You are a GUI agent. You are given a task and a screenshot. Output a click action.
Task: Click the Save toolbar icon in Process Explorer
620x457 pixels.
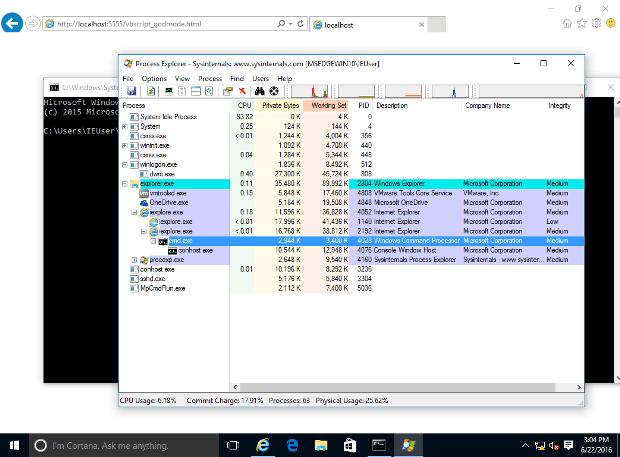tap(132, 91)
